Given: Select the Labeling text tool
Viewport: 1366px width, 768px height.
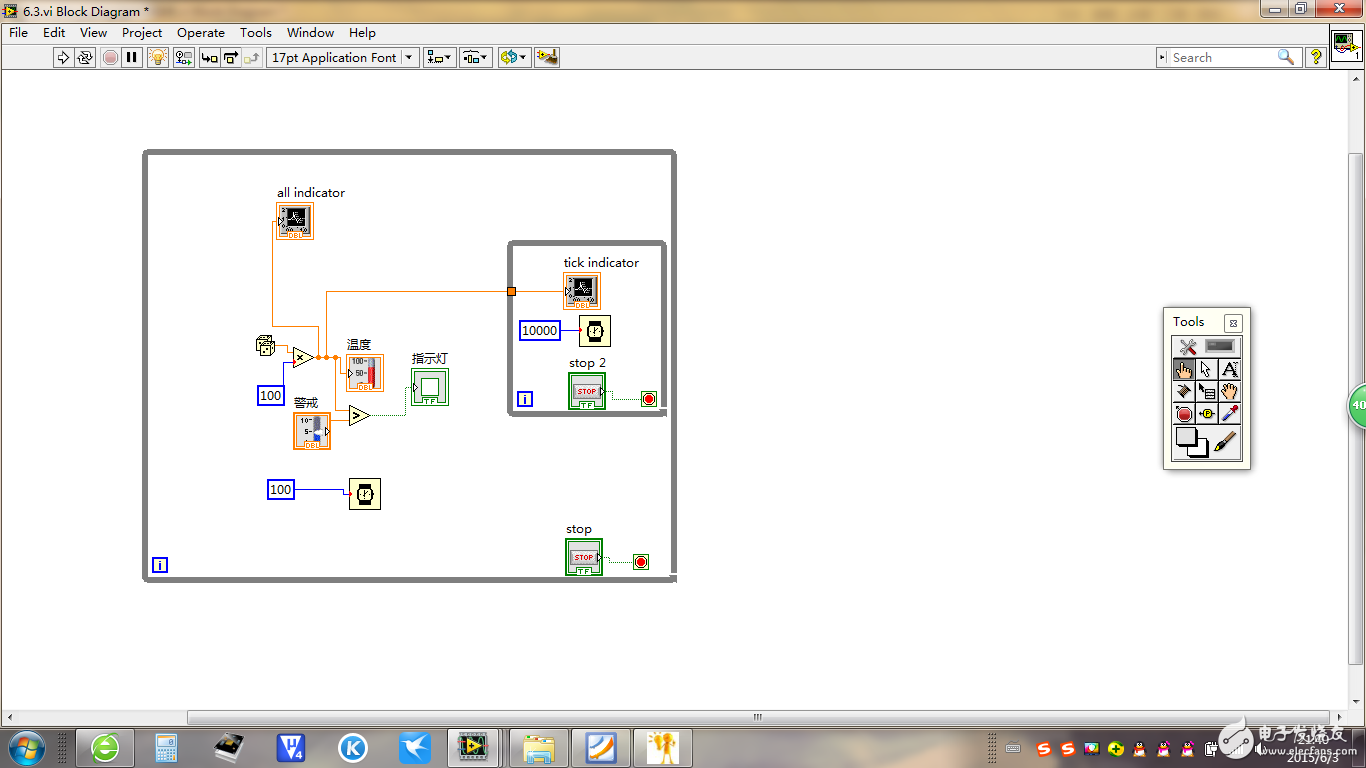Looking at the screenshot, I should [x=1230, y=369].
